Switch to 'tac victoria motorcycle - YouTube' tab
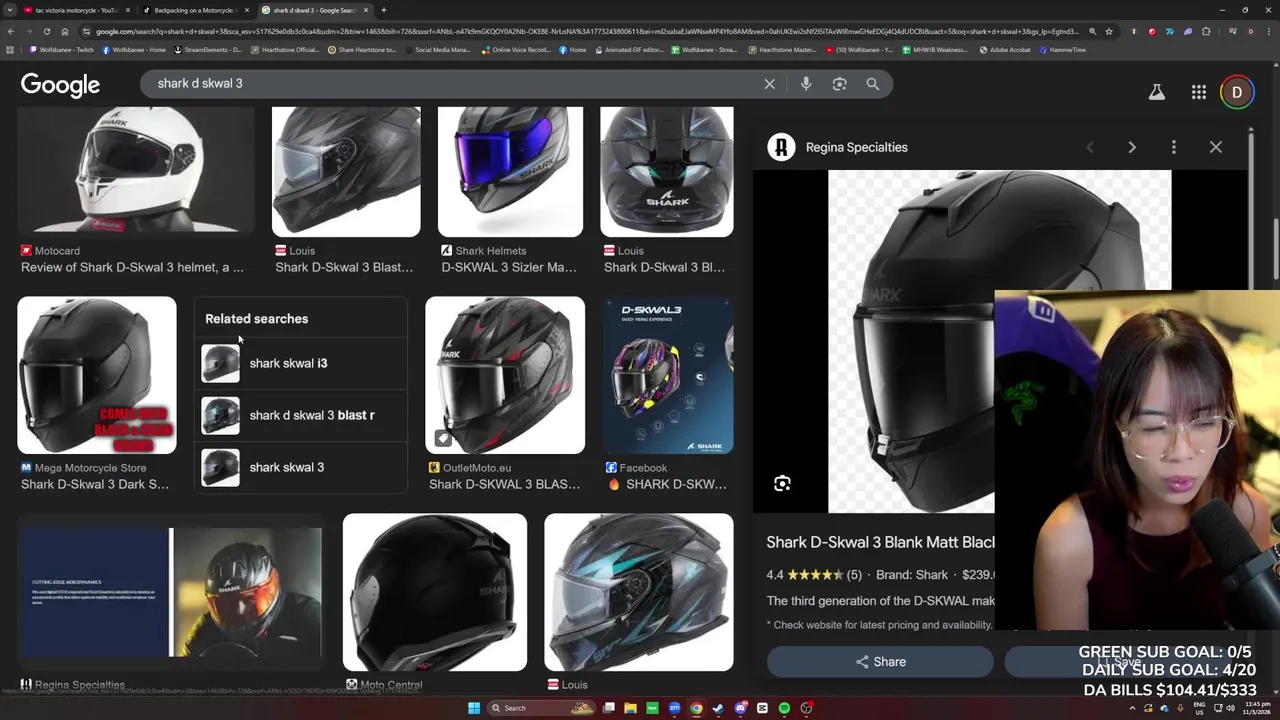 tap(75, 10)
